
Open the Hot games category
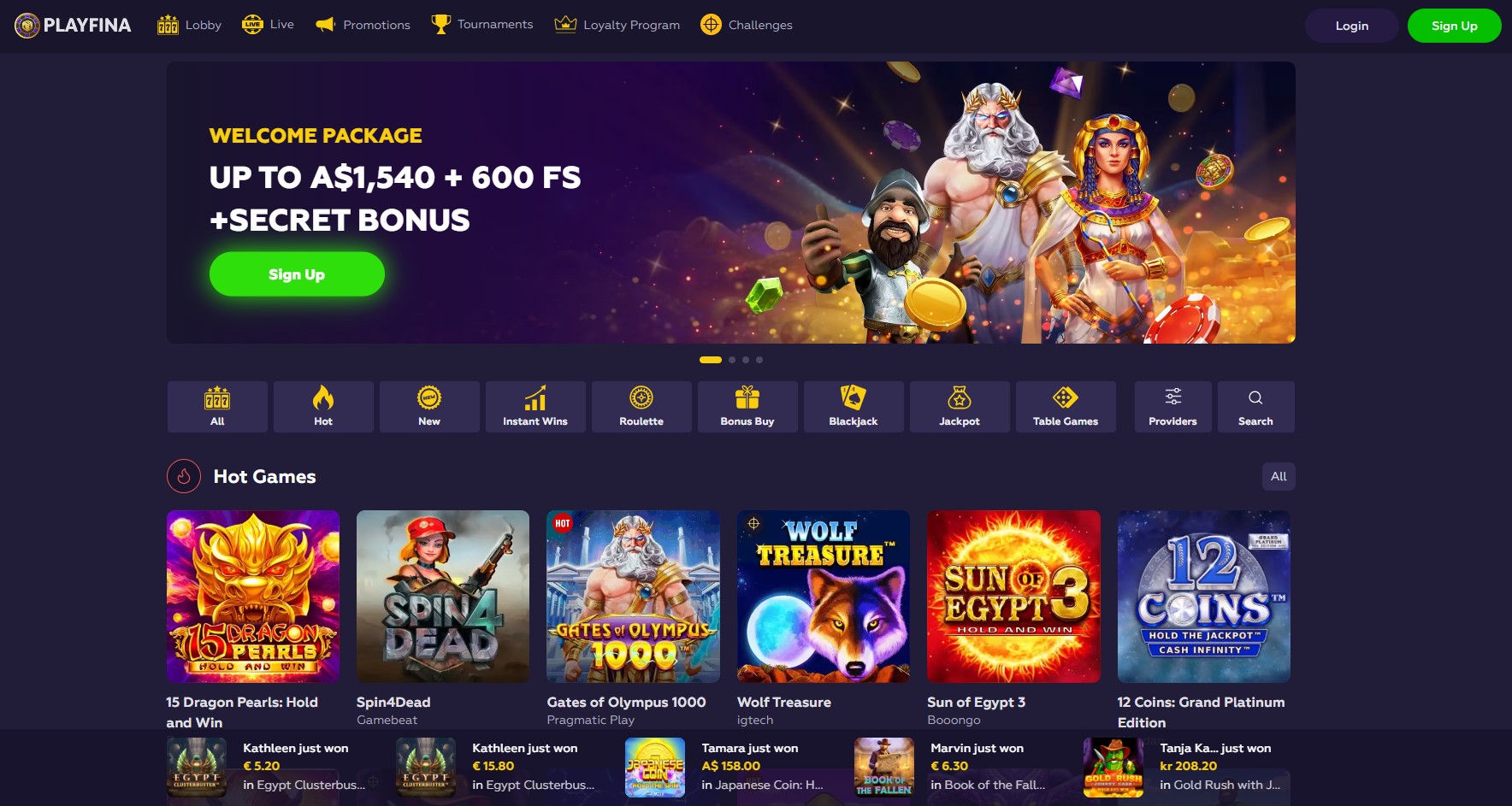[x=323, y=407]
